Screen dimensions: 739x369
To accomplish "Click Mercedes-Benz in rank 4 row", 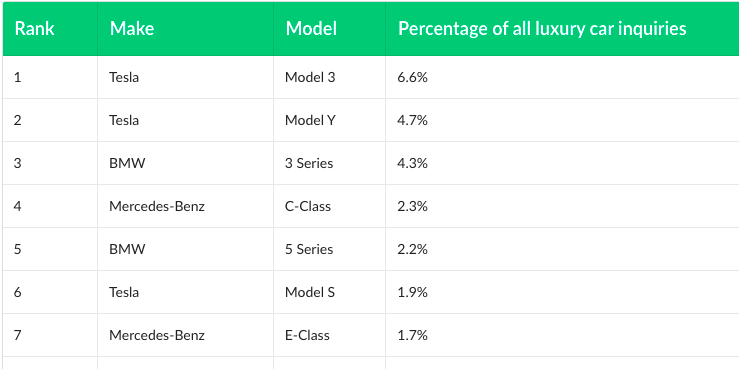I will click(x=157, y=206).
